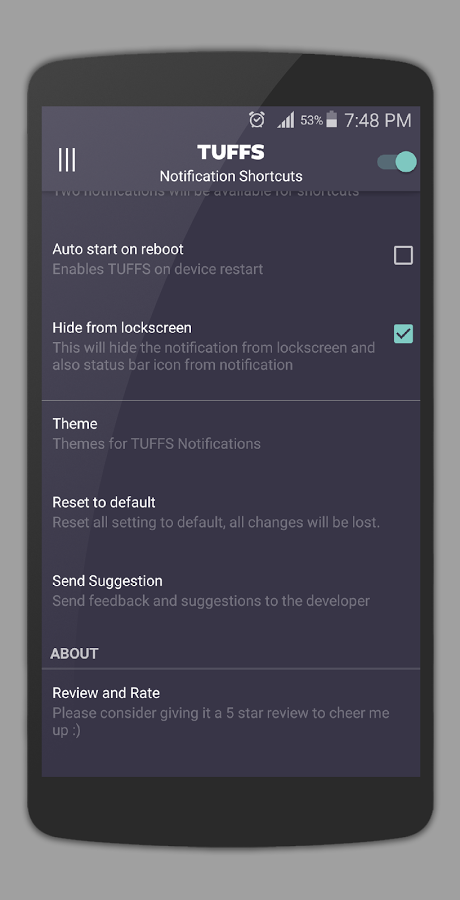
Task: Select Reset to default option
Action: pyautogui.click(x=231, y=512)
